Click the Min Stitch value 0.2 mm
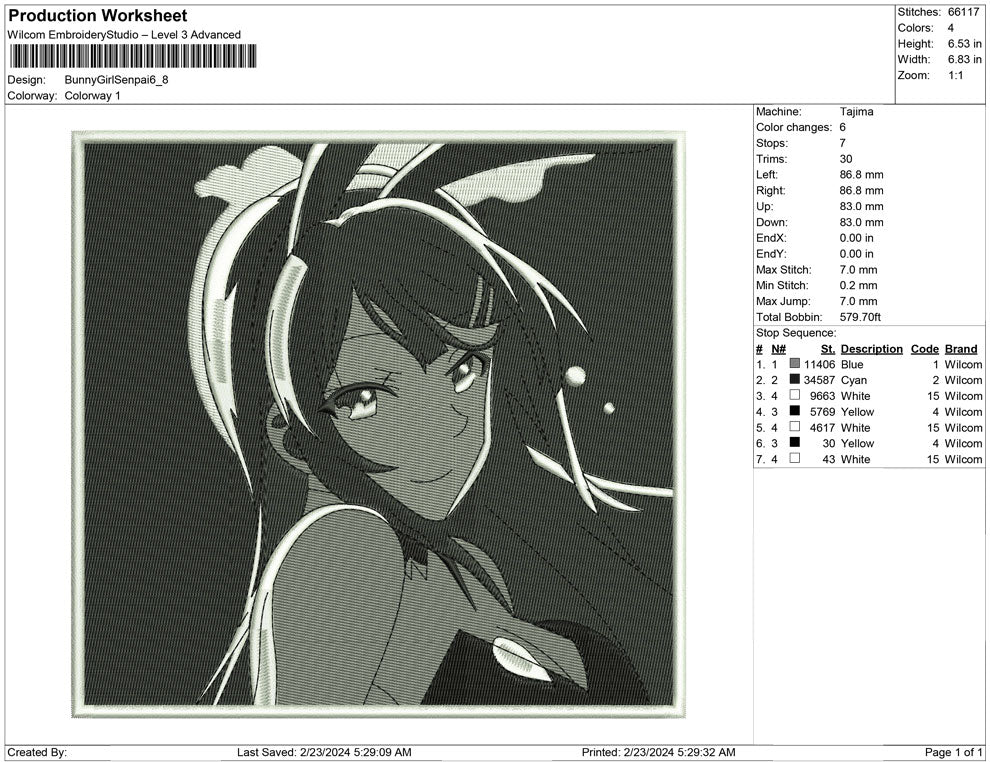990x762 pixels. pyautogui.click(x=859, y=285)
